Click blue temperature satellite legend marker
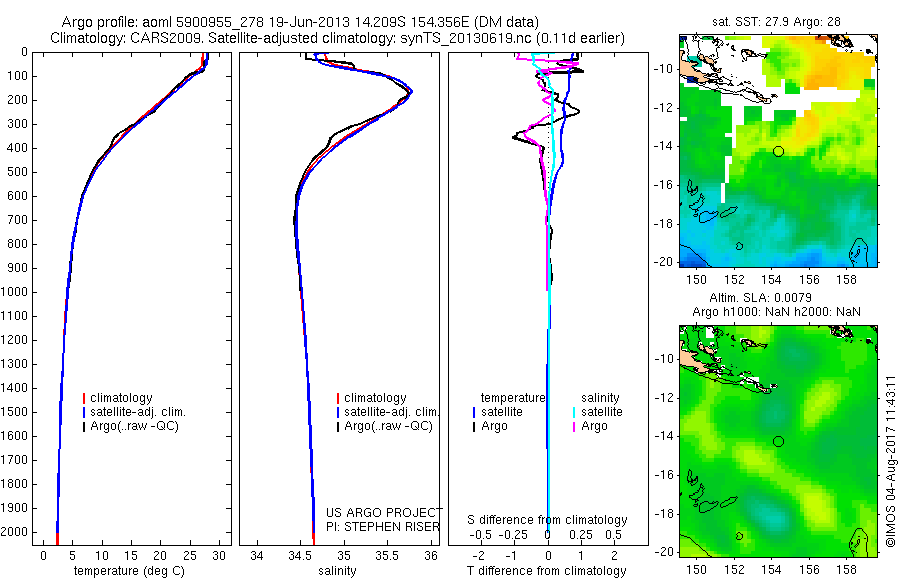Image resolution: width=900 pixels, height=580 pixels. coord(474,412)
